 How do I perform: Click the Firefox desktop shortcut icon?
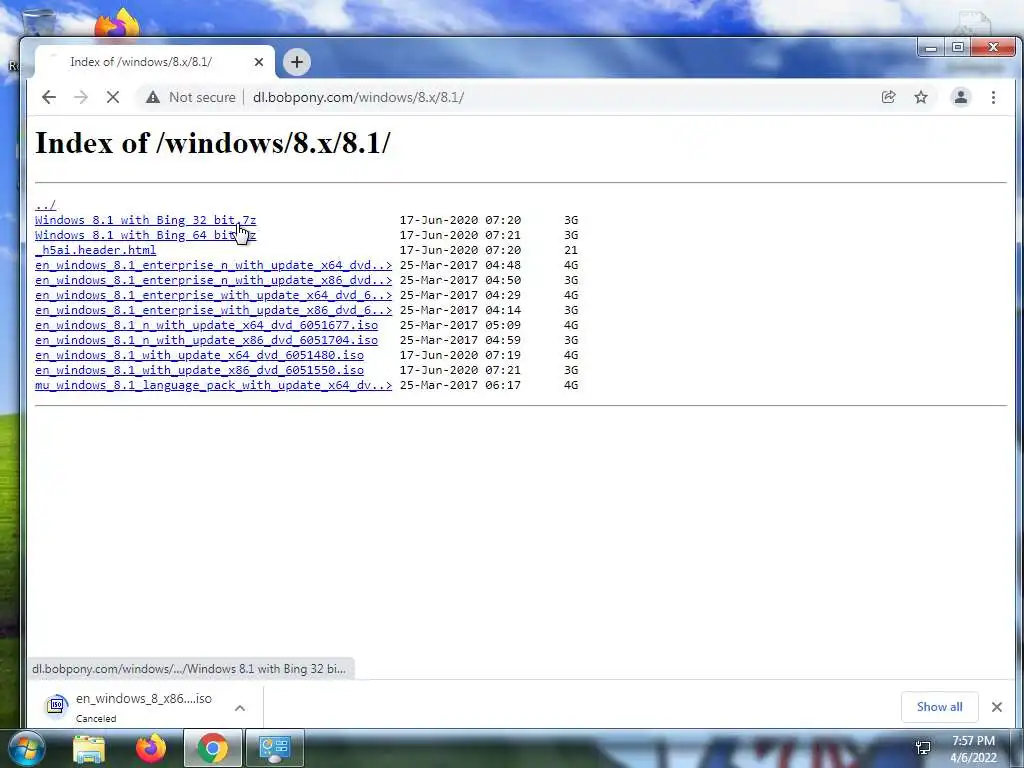[118, 24]
